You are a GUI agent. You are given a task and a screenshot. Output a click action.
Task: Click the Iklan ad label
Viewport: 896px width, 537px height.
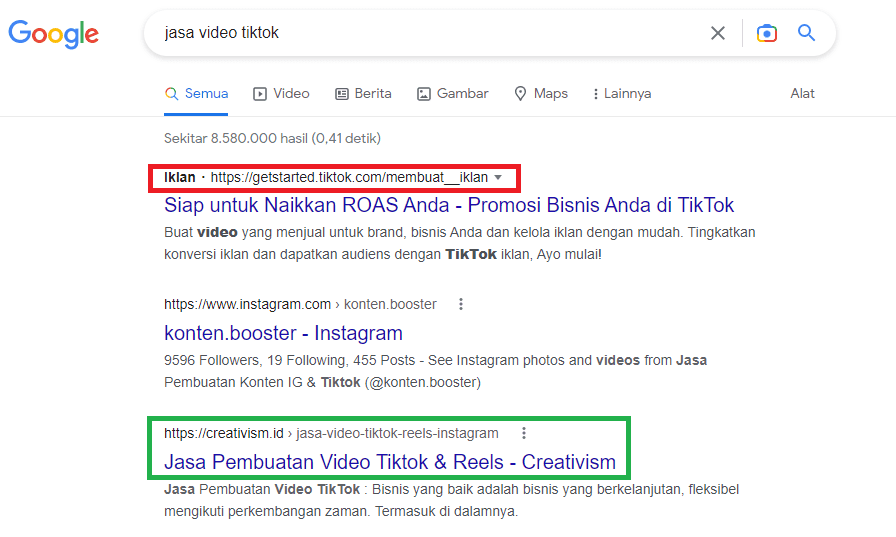[179, 178]
